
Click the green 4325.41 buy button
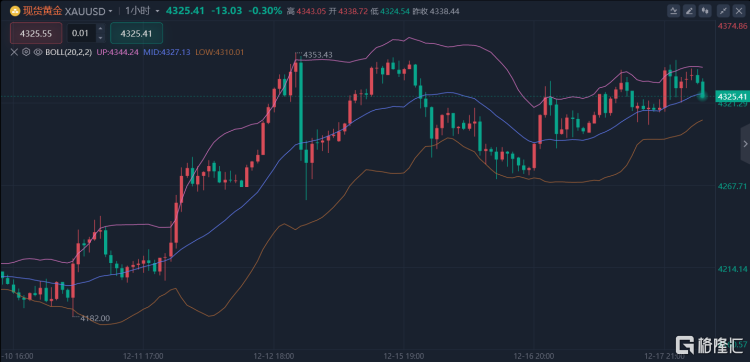coord(136,33)
